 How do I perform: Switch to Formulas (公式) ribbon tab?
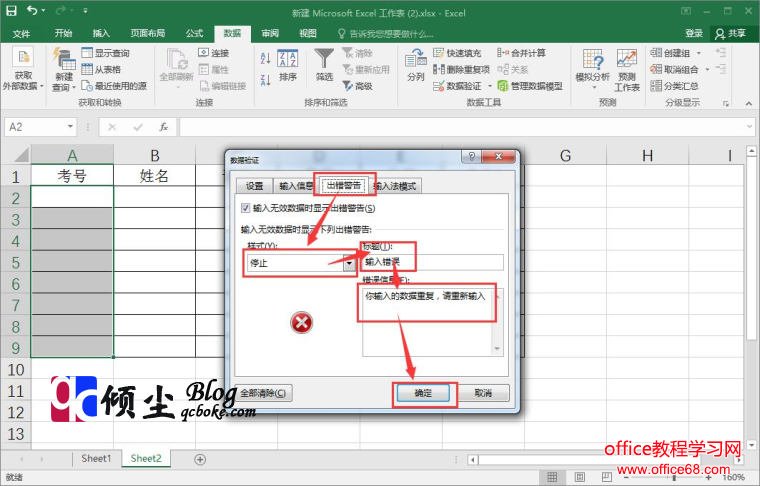tap(194, 33)
